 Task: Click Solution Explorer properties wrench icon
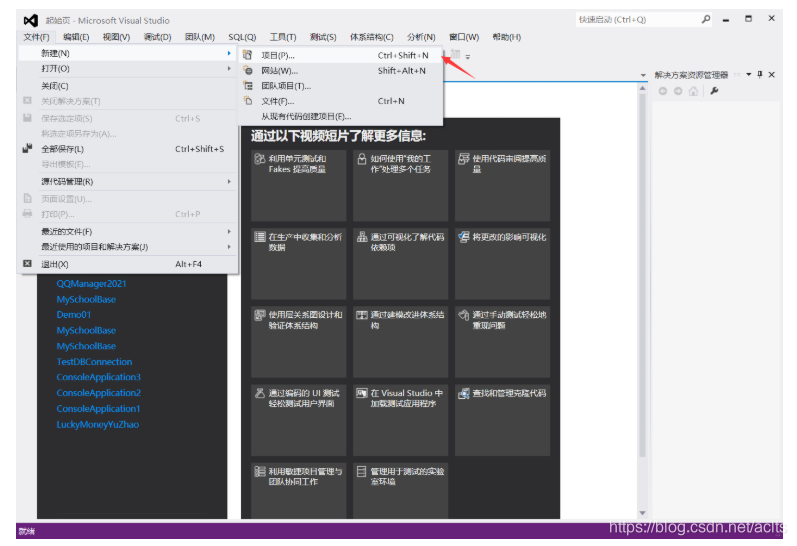(x=714, y=91)
